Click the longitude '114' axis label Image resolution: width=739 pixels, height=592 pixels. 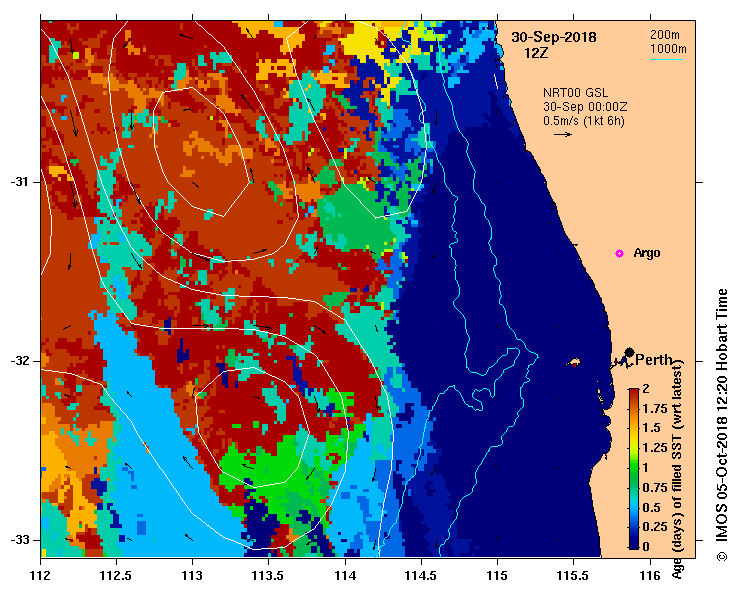[x=345, y=576]
